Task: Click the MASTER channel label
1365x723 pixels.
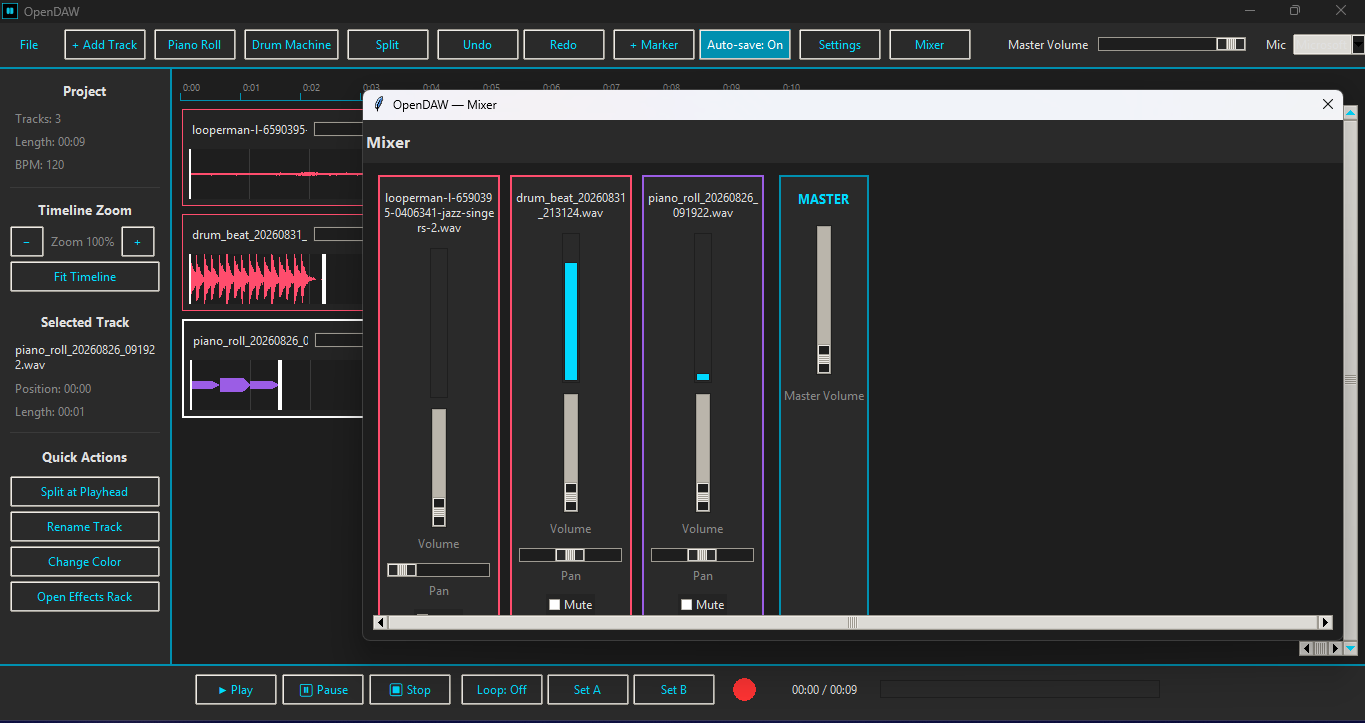Action: coord(824,199)
